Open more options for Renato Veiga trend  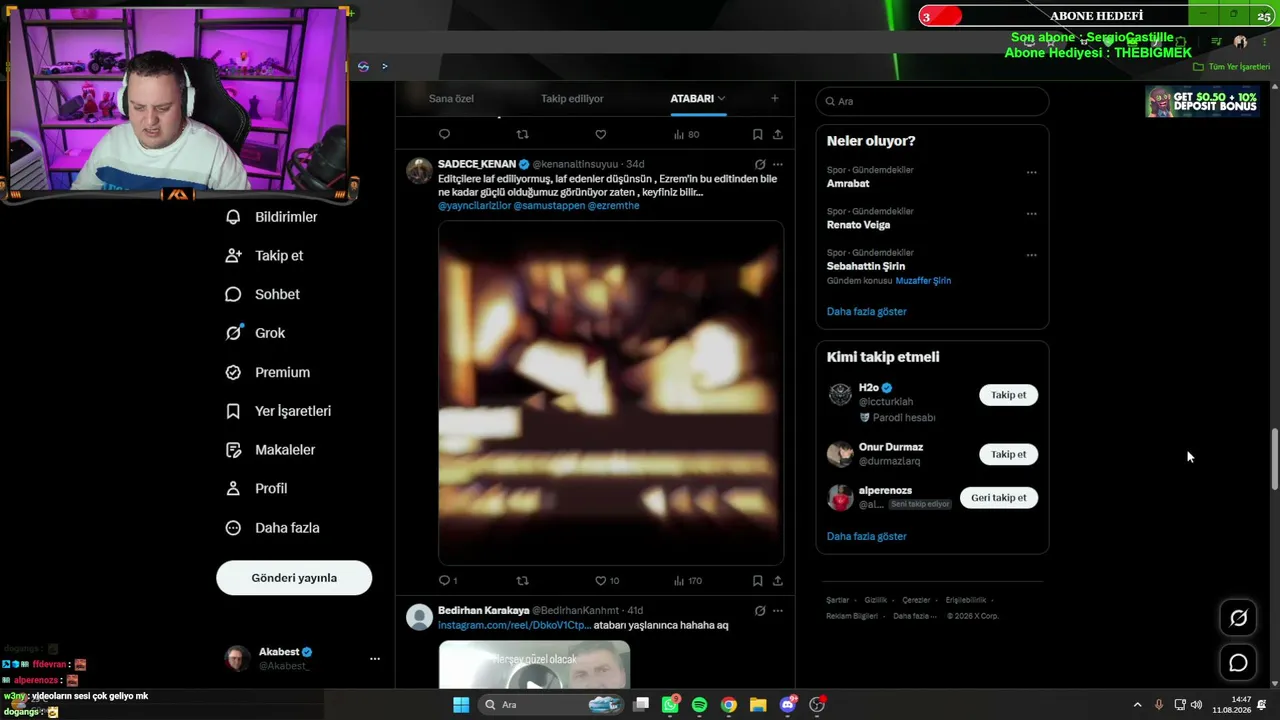coord(1031,214)
